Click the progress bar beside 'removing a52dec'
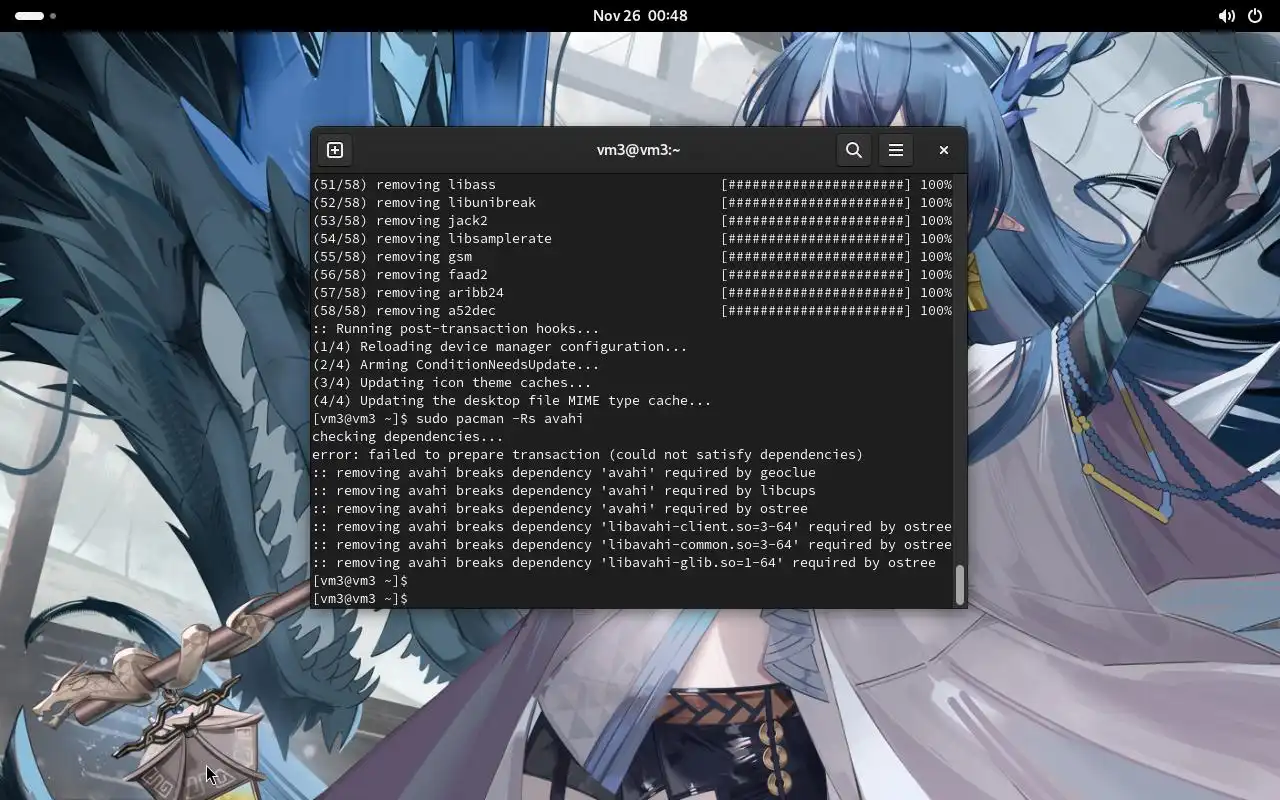The image size is (1280, 800). [816, 310]
